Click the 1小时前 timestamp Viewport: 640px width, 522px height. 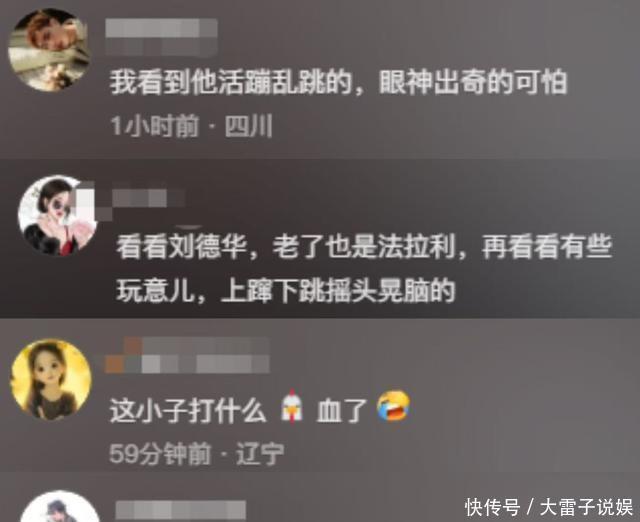point(154,126)
